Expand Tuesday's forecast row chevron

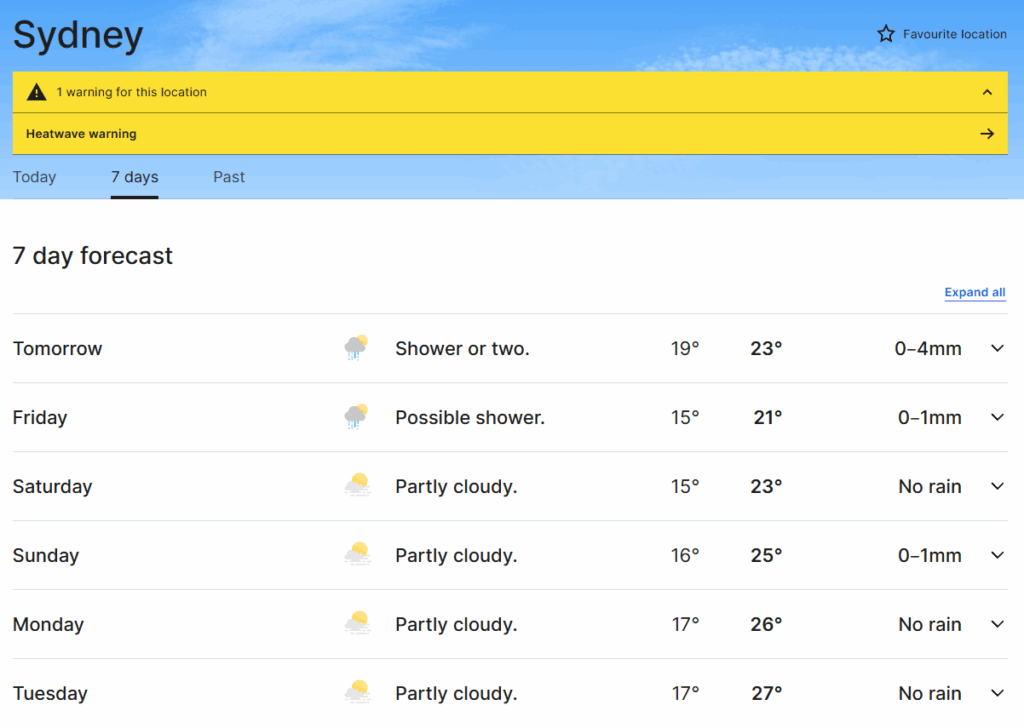click(996, 692)
